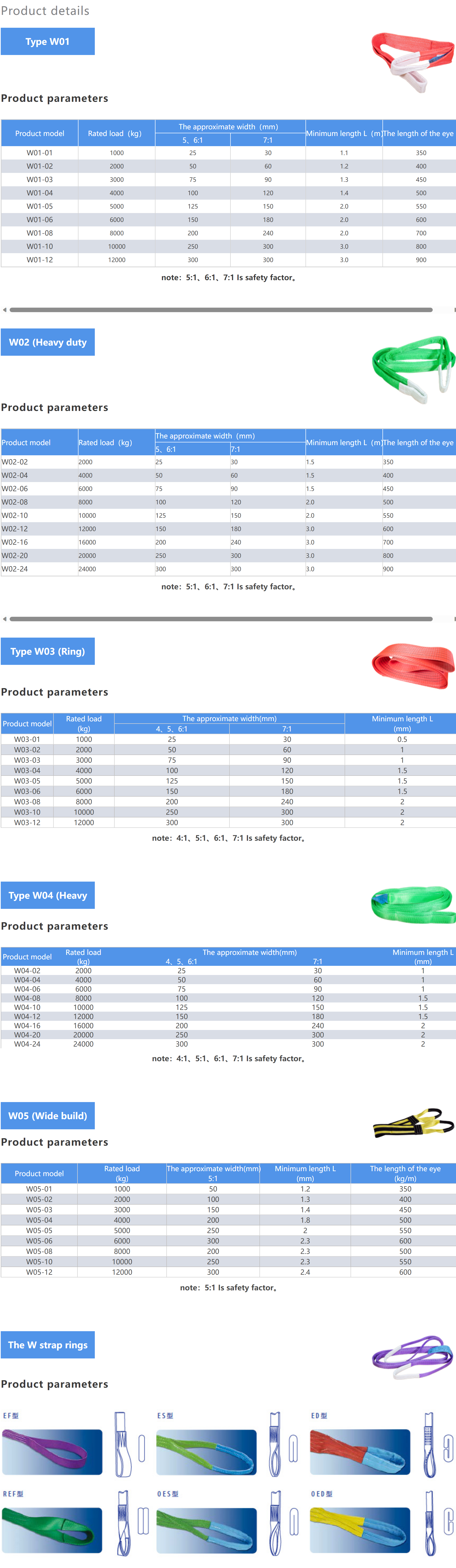This screenshot has height=1568, width=456.
Task: Click the EF type label
Action: coord(11,1416)
